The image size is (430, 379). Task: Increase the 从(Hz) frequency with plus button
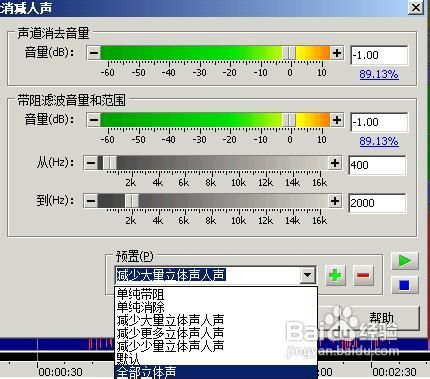pyautogui.click(x=335, y=163)
